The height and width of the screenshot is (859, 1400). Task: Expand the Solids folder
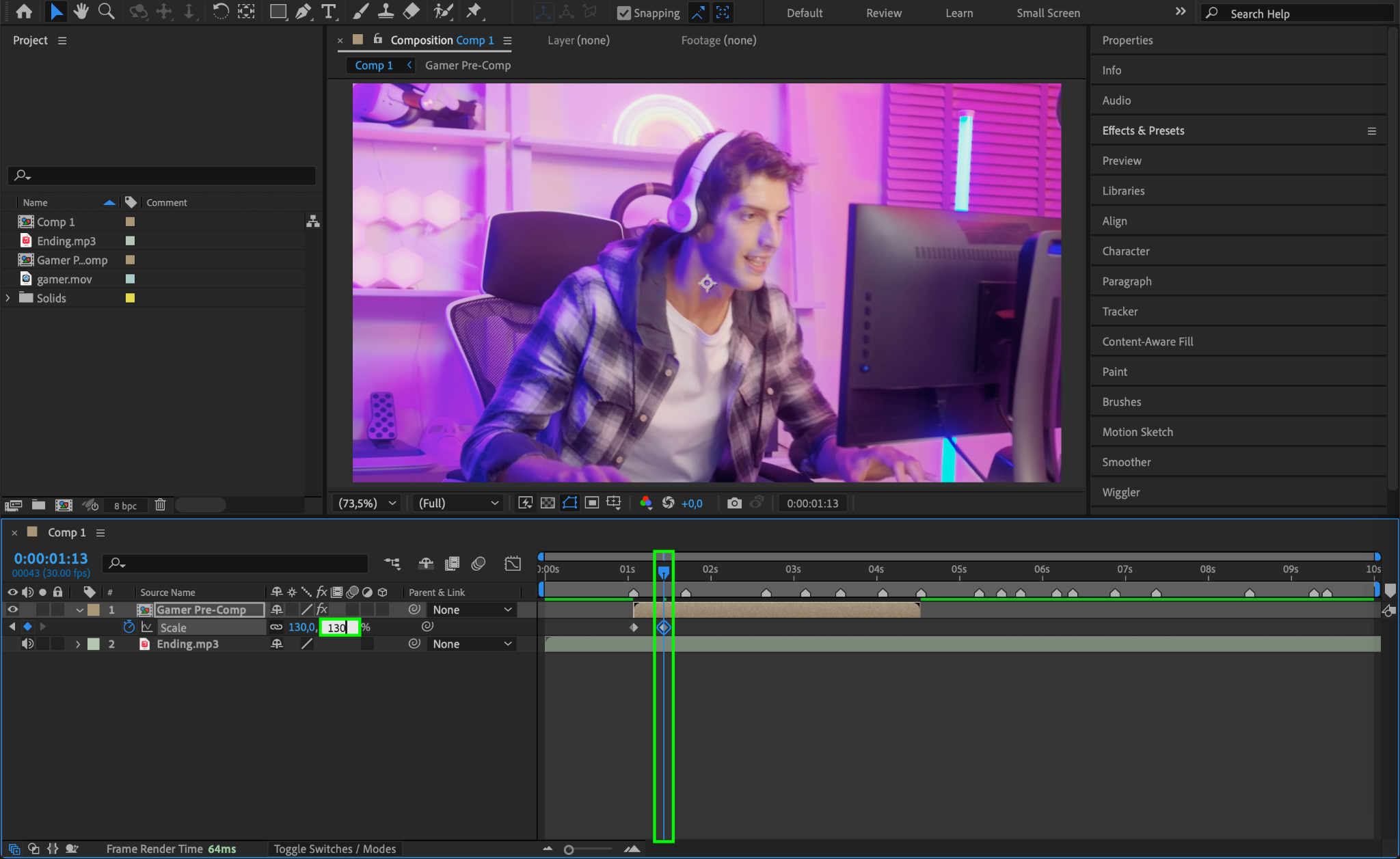[8, 298]
